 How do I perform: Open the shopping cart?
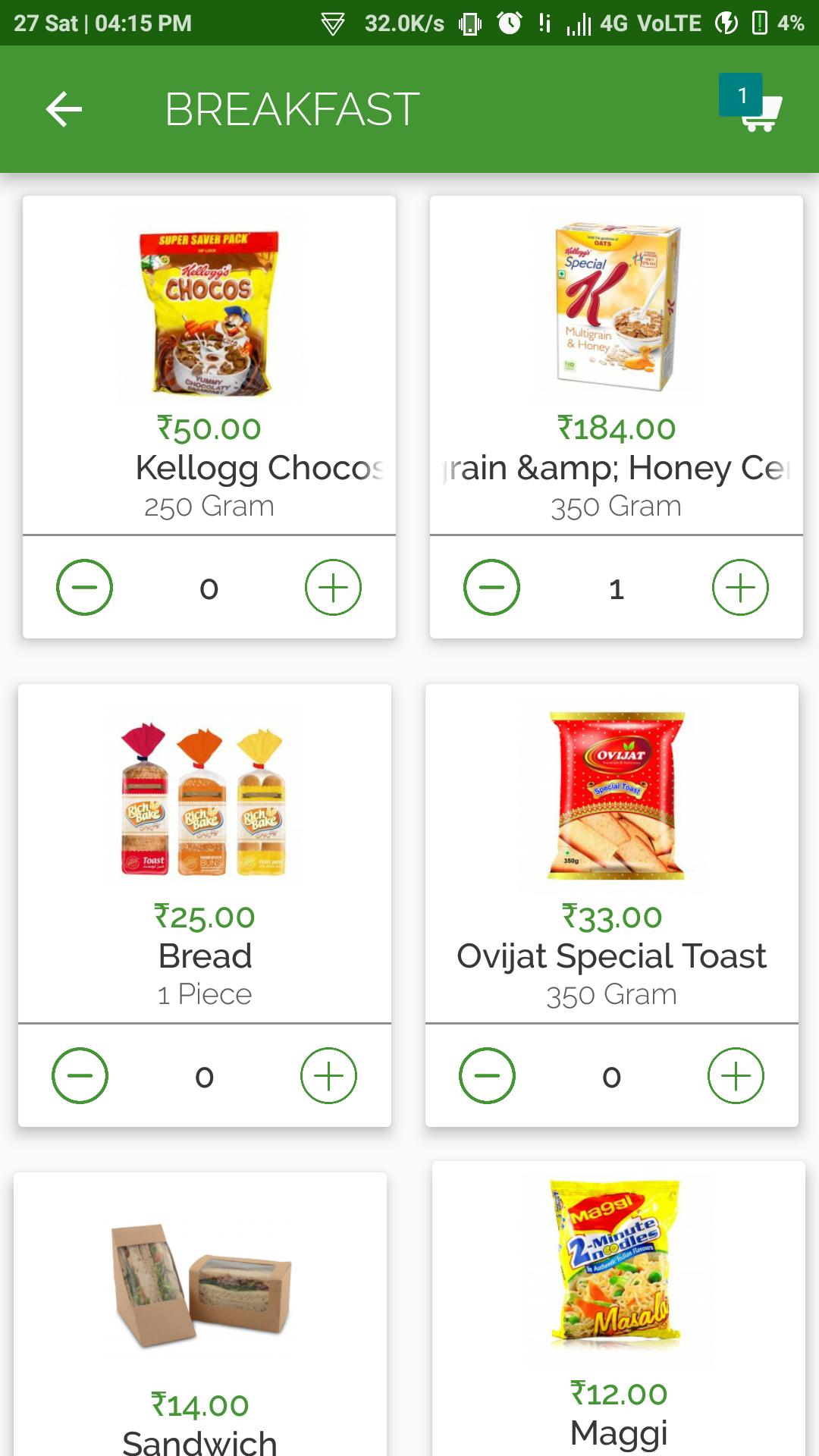point(753,108)
